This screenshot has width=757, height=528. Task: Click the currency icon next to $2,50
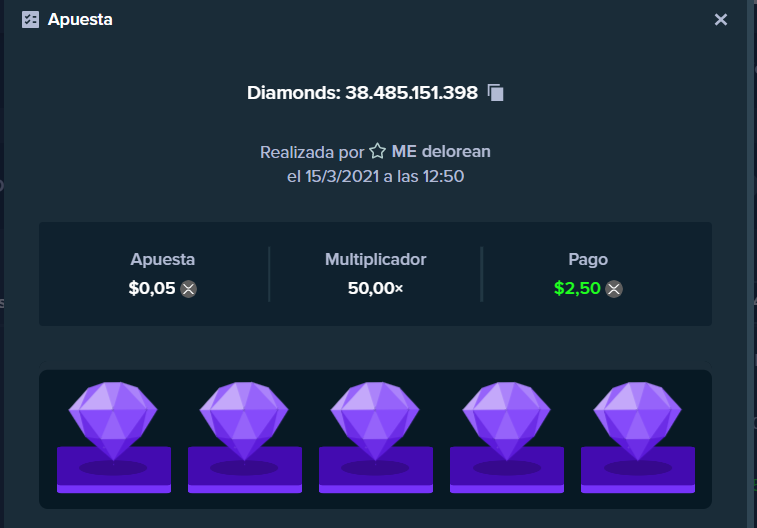coord(614,289)
